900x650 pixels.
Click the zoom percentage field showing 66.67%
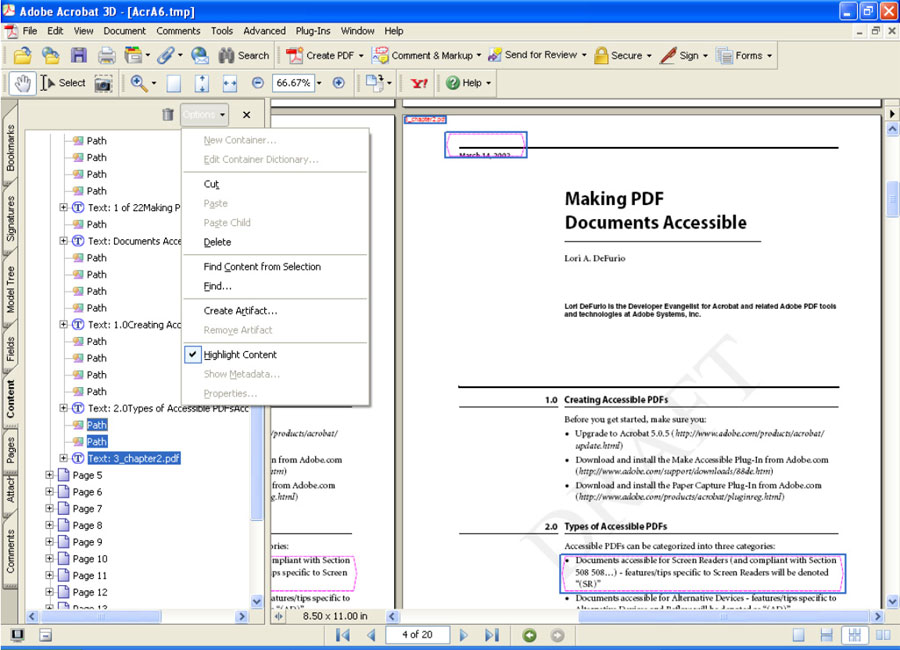click(293, 83)
